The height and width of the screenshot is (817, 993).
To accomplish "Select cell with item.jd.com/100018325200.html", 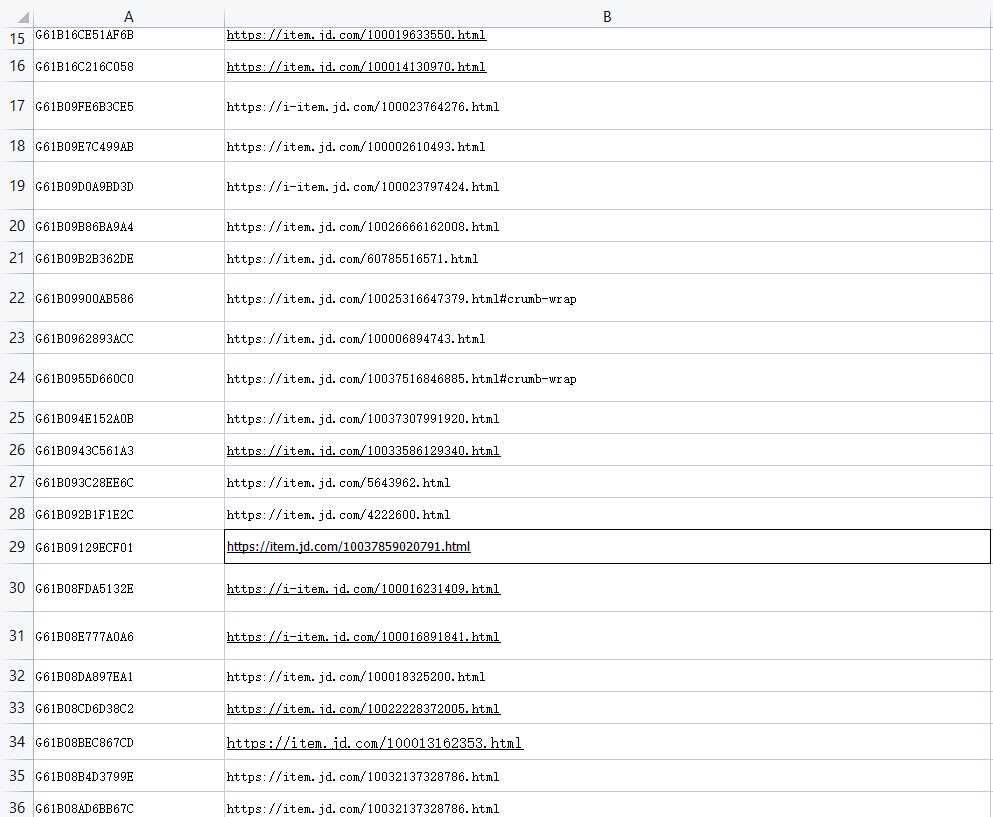I will (607, 676).
